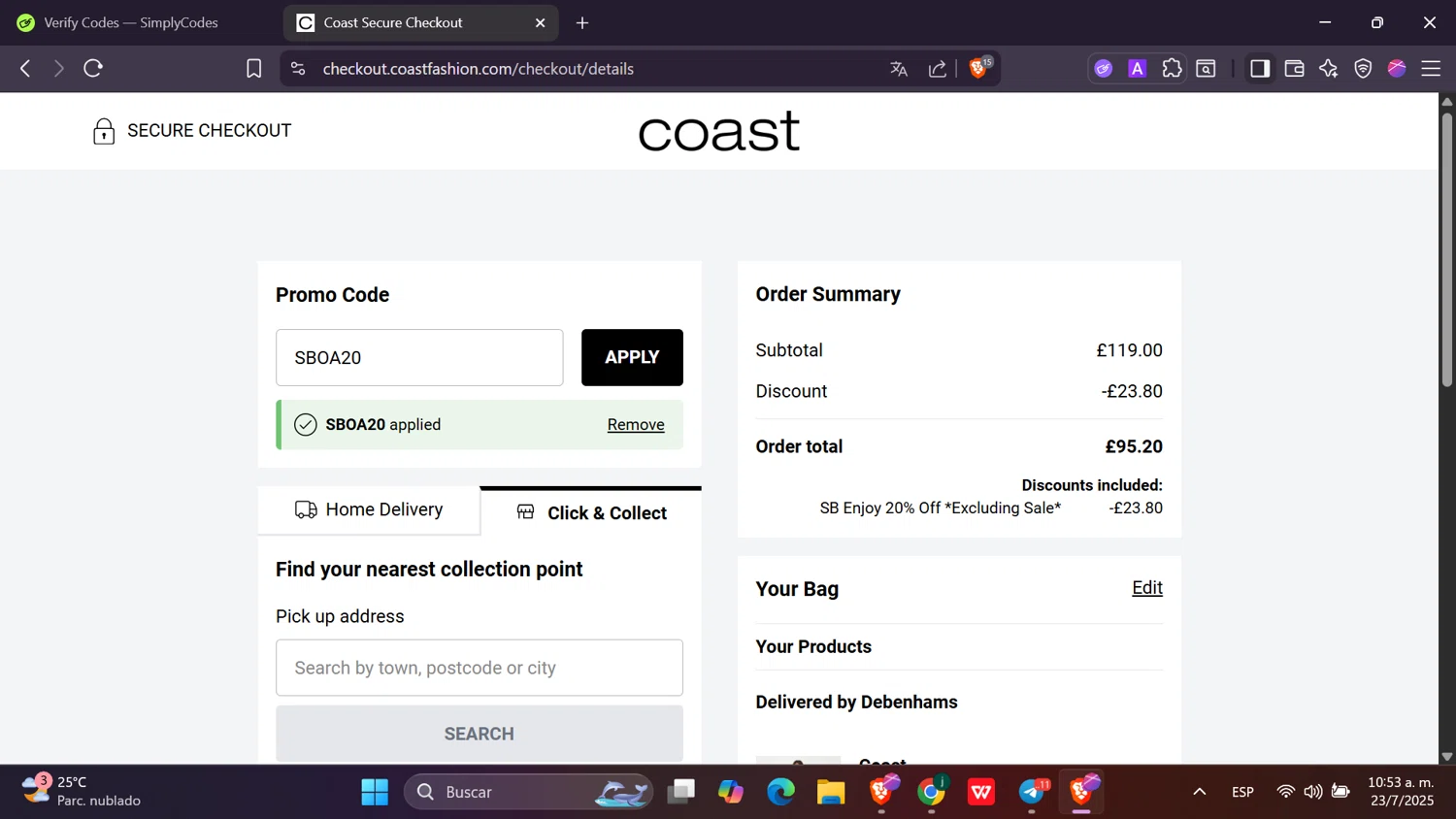The height and width of the screenshot is (819, 1456).
Task: Toggle the browser sidebar panel
Action: tap(1260, 68)
